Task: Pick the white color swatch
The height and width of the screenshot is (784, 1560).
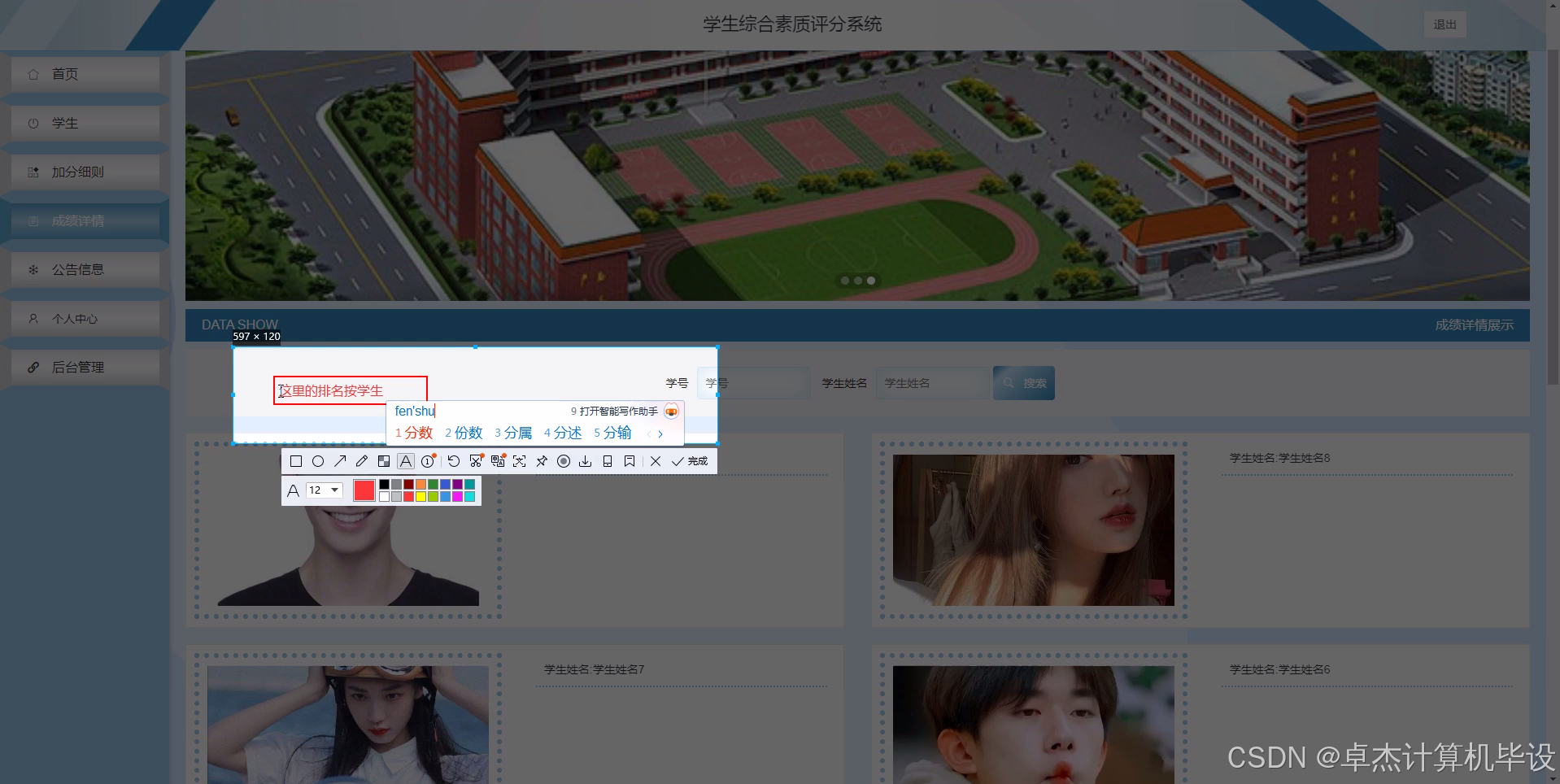Action: (x=384, y=496)
